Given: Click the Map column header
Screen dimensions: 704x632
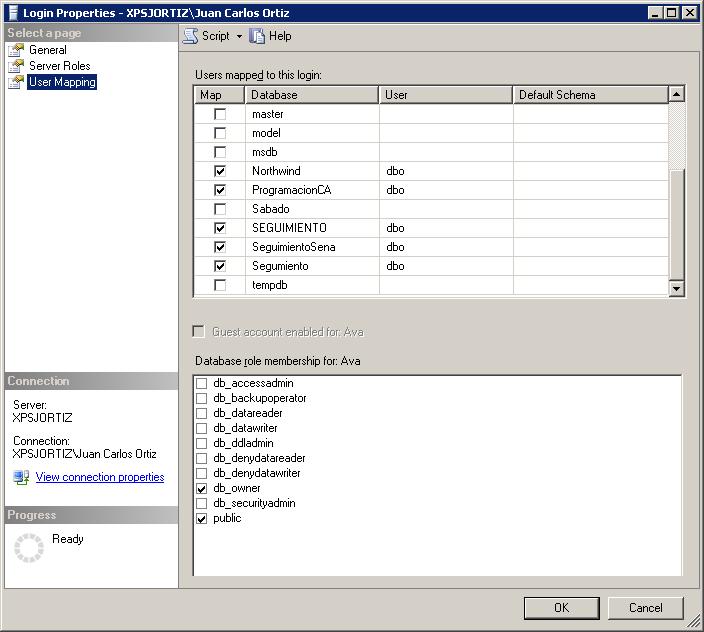Looking at the screenshot, I should pos(220,95).
